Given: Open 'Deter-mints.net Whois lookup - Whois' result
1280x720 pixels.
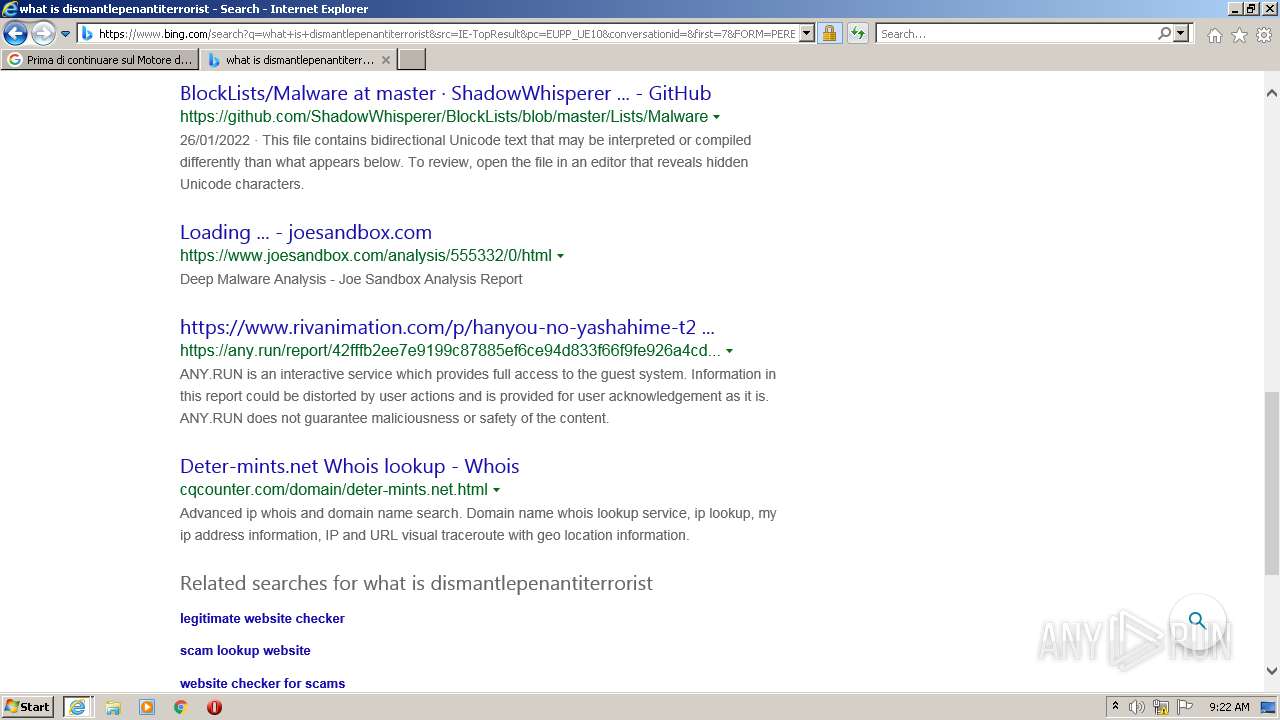Looking at the screenshot, I should (x=349, y=466).
